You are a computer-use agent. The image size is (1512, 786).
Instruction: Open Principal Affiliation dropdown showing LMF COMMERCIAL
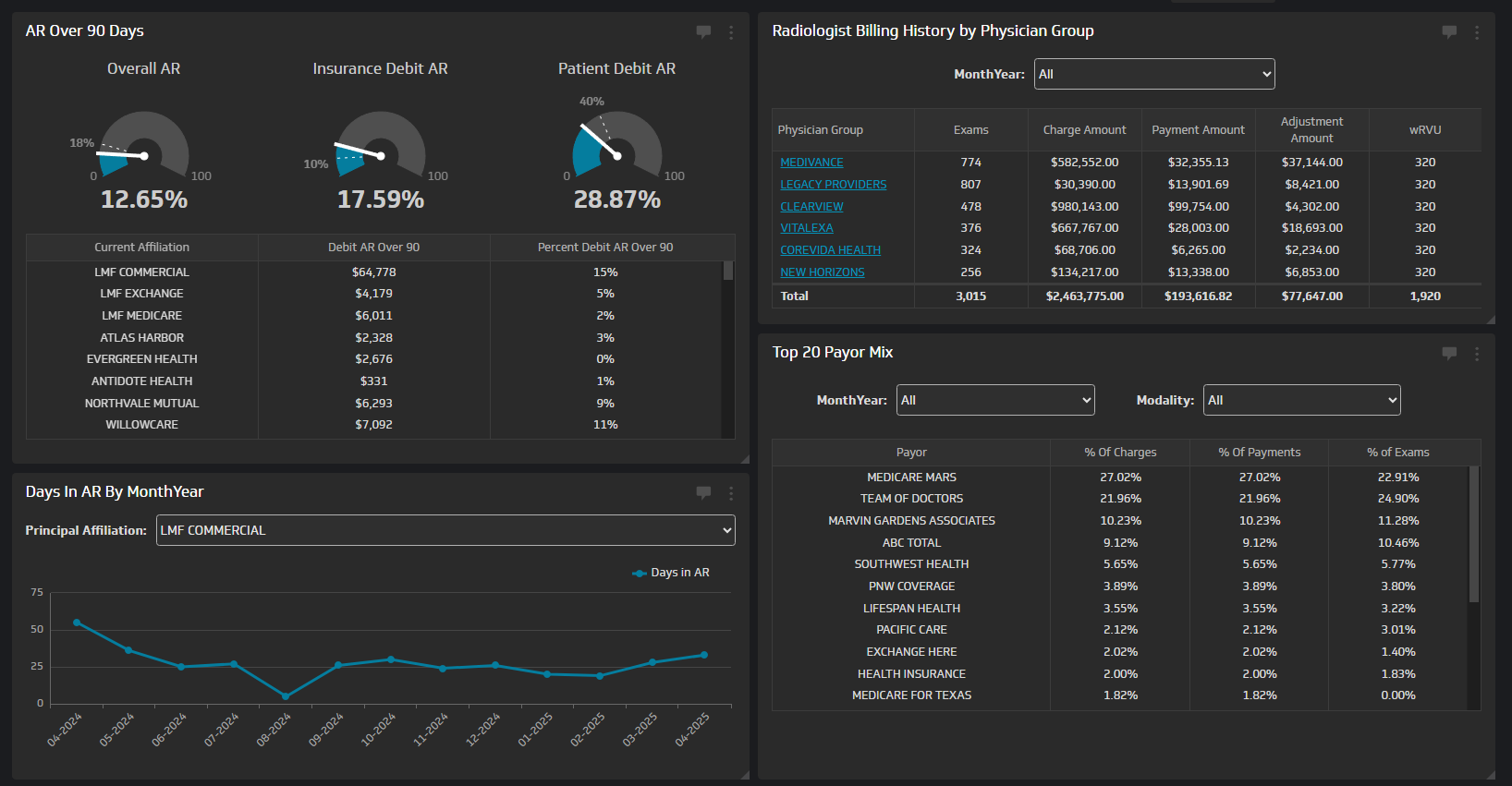pyautogui.click(x=445, y=530)
